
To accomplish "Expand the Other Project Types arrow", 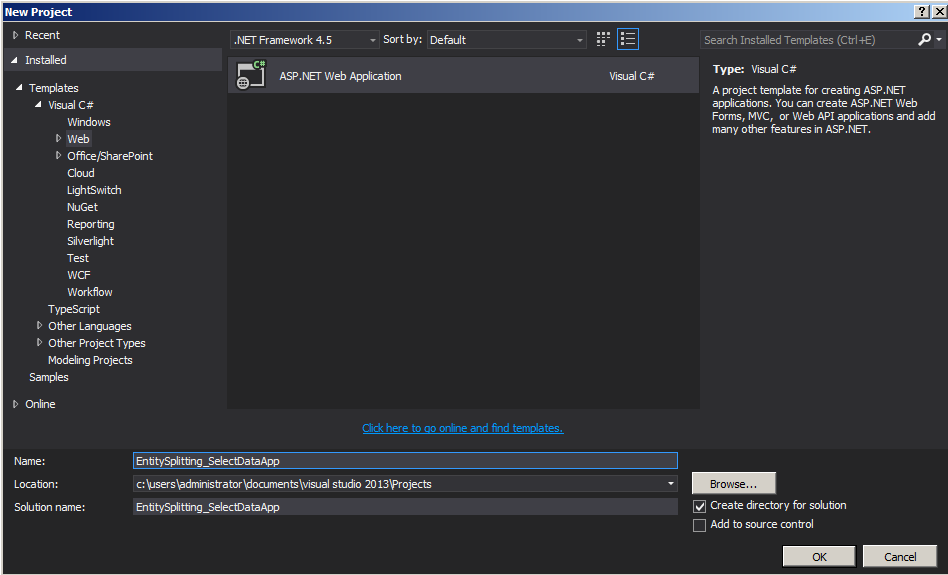I will coord(39,342).
